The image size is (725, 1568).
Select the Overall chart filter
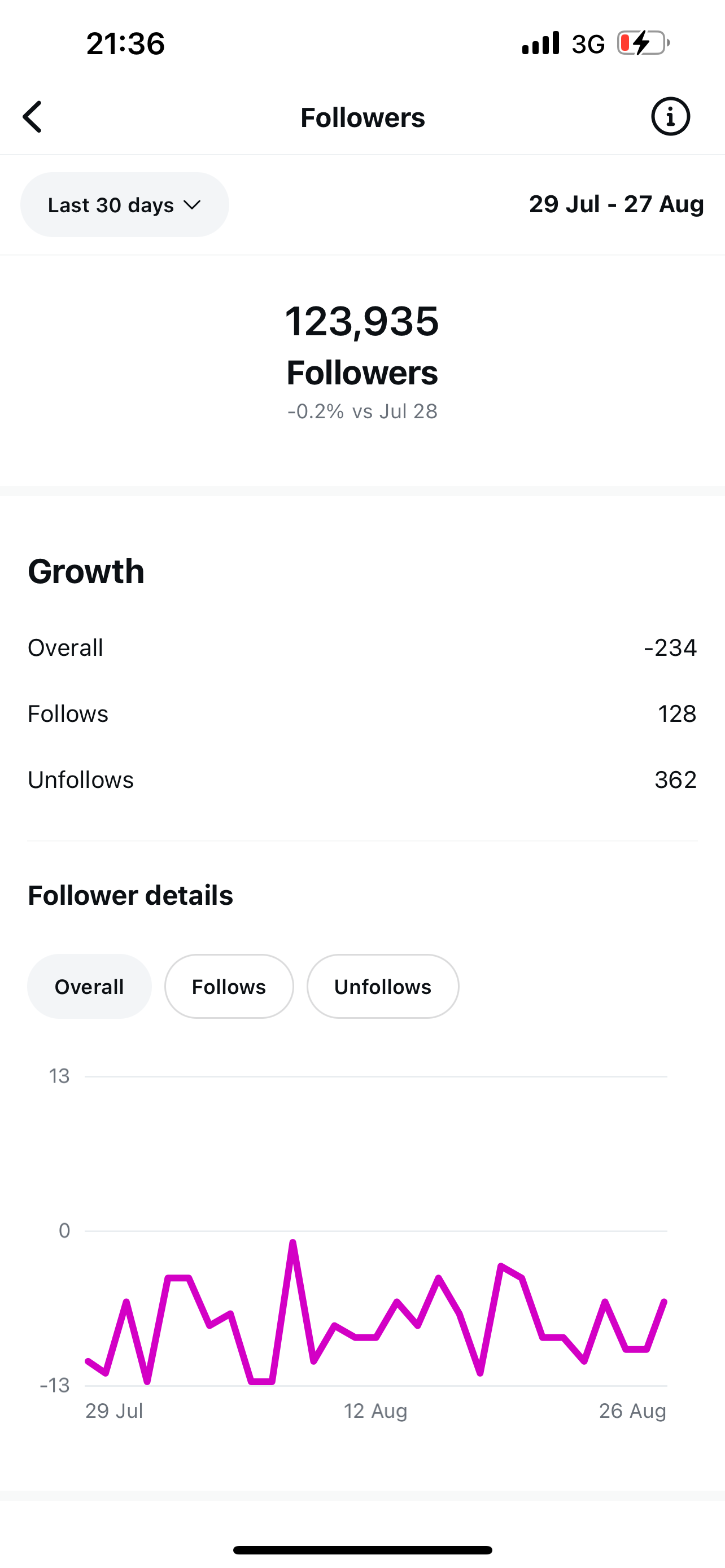coord(89,986)
